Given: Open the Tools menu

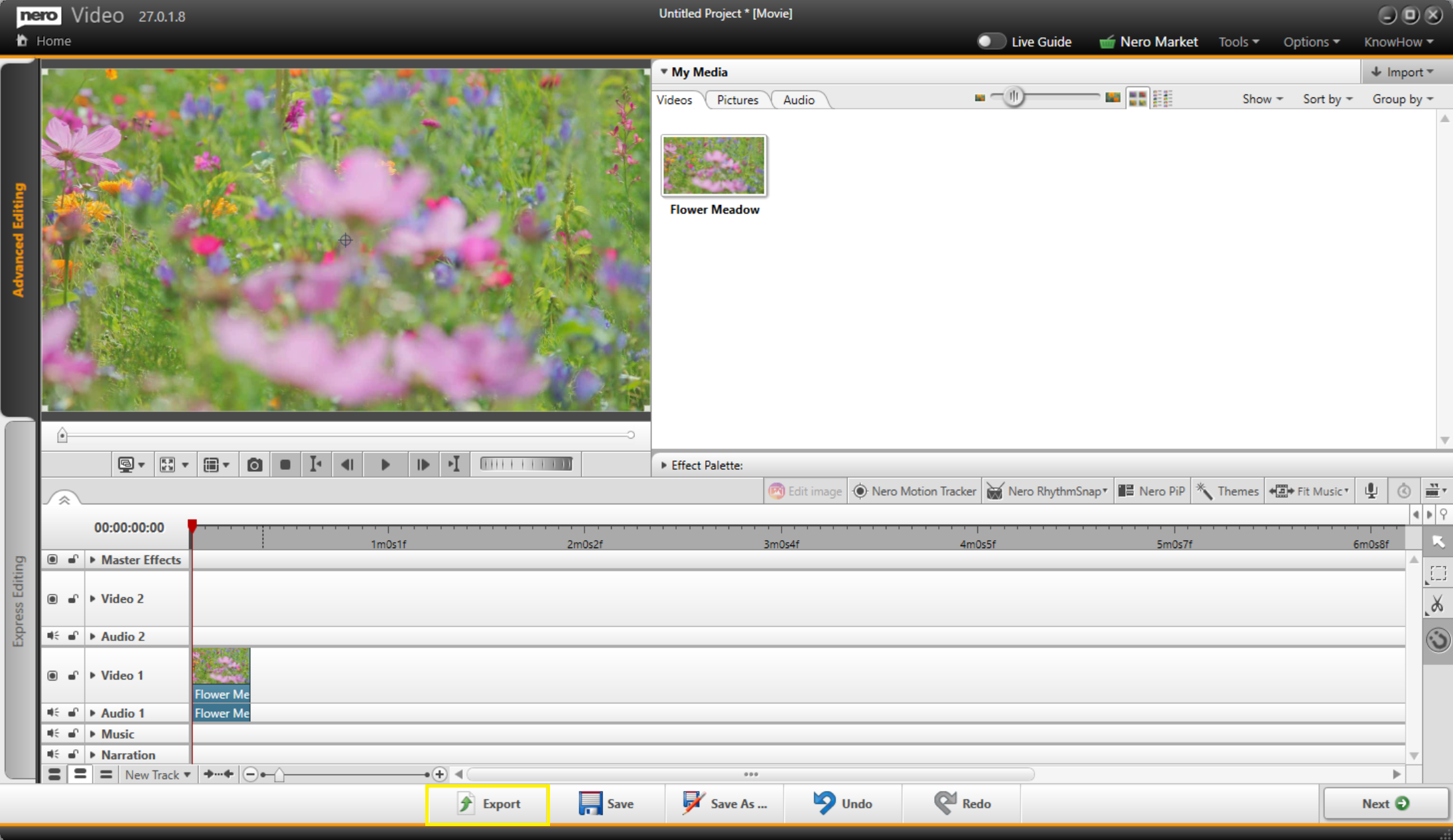Looking at the screenshot, I should (1238, 42).
